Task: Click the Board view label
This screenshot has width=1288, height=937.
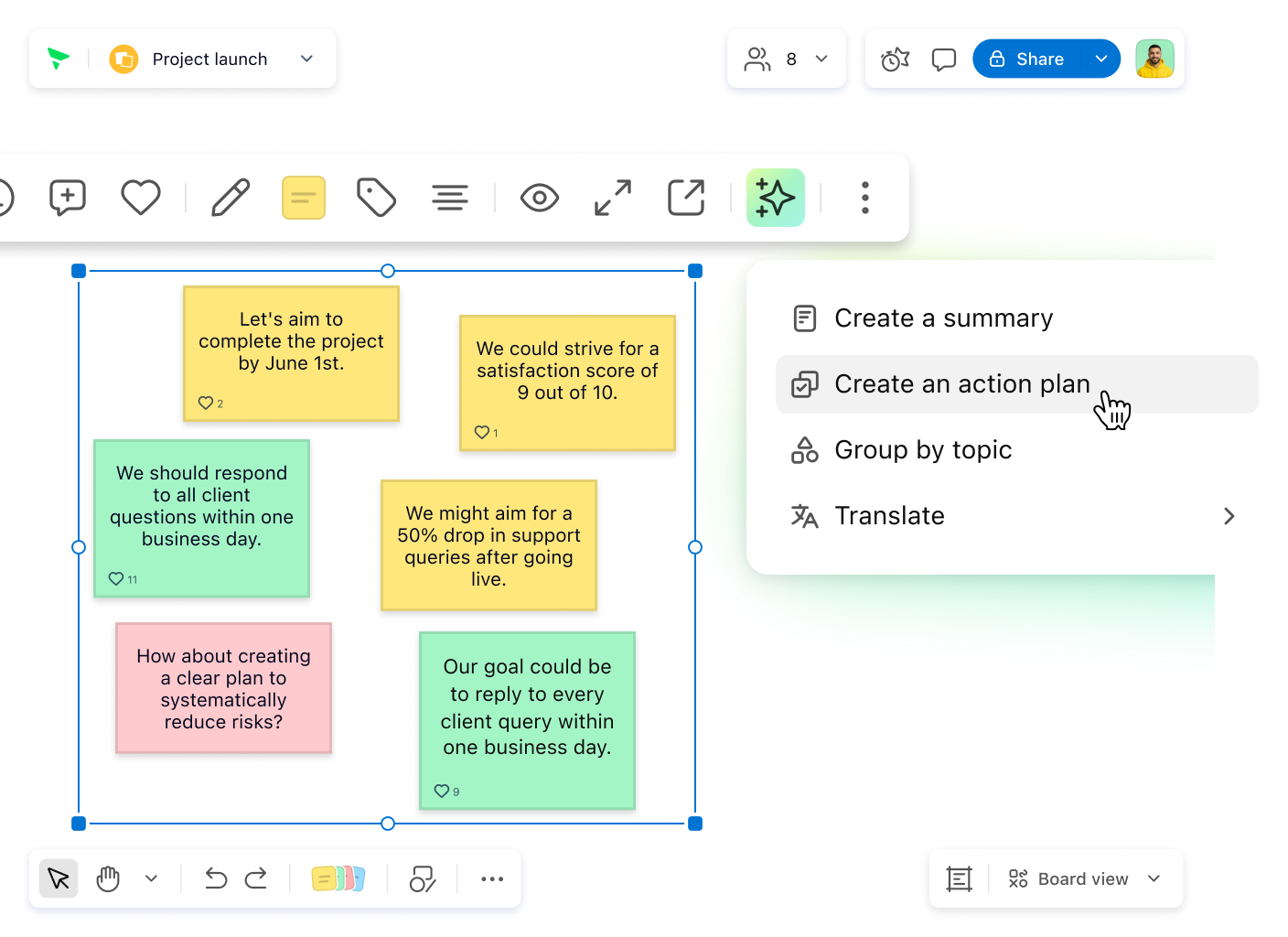Action: (1083, 878)
